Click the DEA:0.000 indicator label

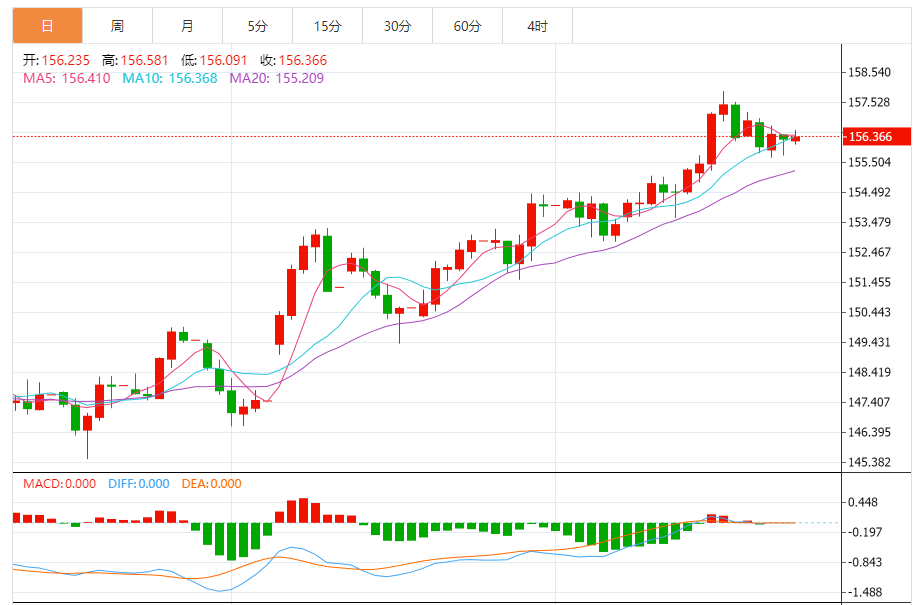point(212,484)
